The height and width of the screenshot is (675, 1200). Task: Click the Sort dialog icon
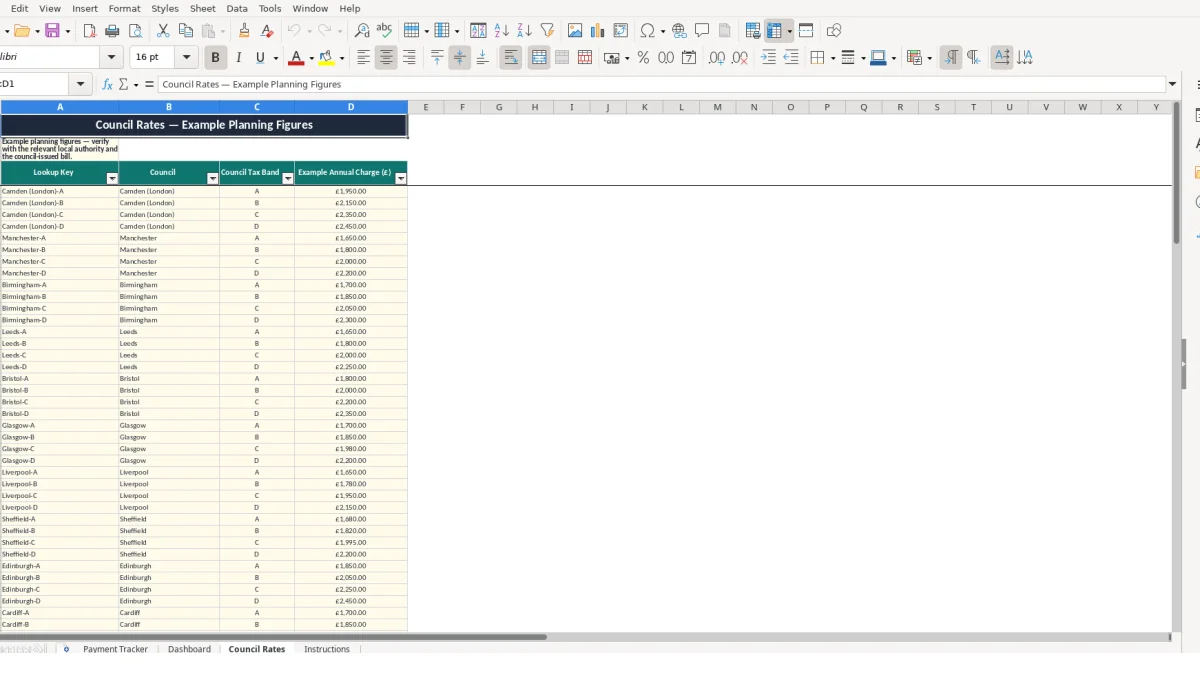(x=478, y=31)
